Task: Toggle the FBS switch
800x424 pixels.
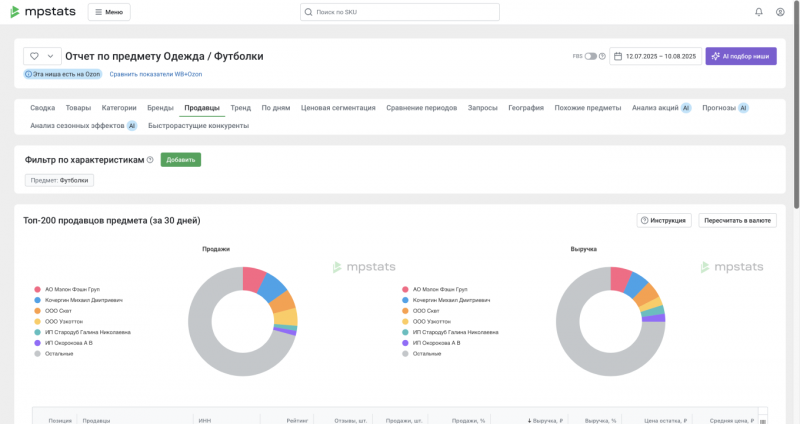Action: 590,57
